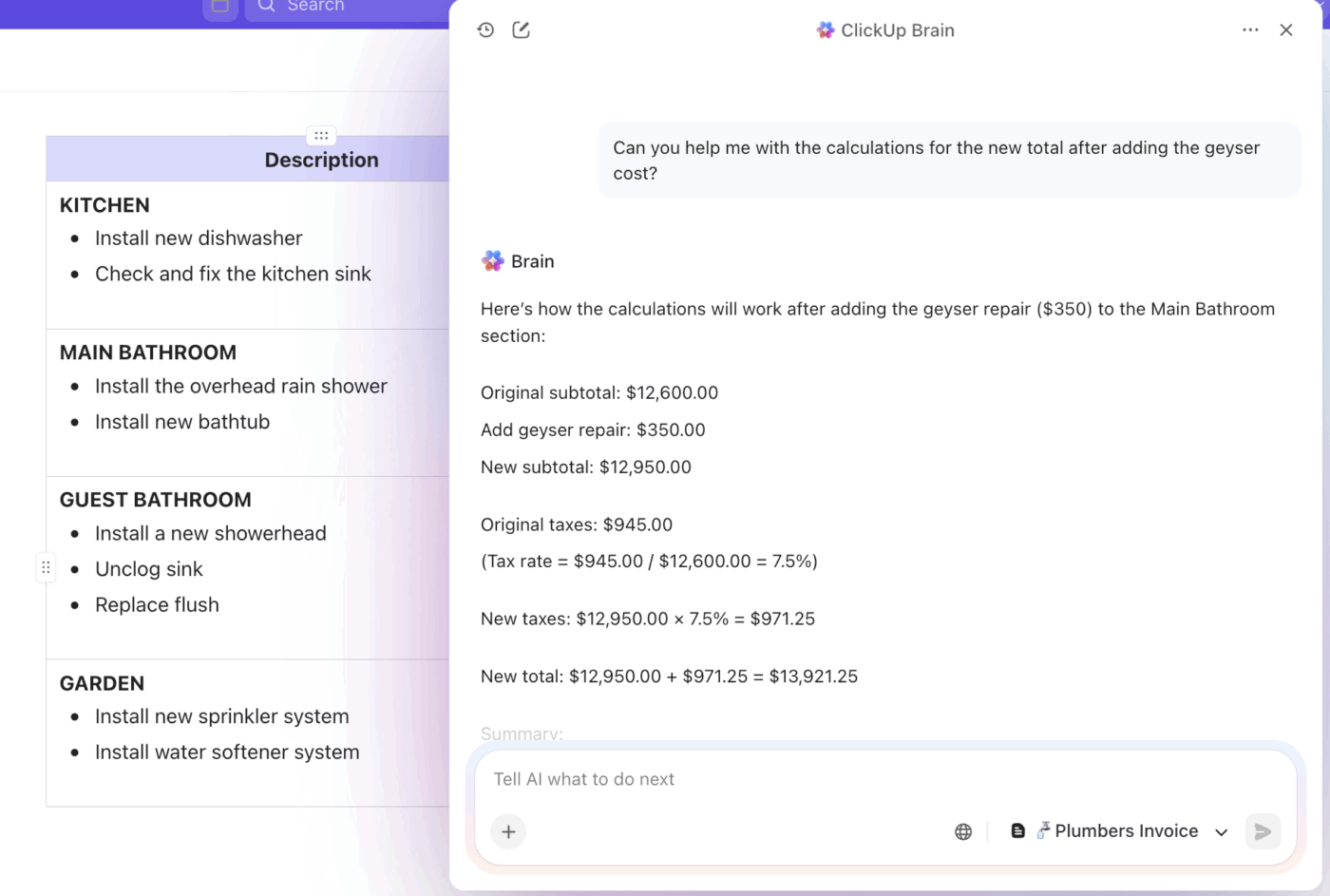This screenshot has height=896, width=1330.
Task: Click the MAIN BATHROOM section heading
Action: point(148,353)
